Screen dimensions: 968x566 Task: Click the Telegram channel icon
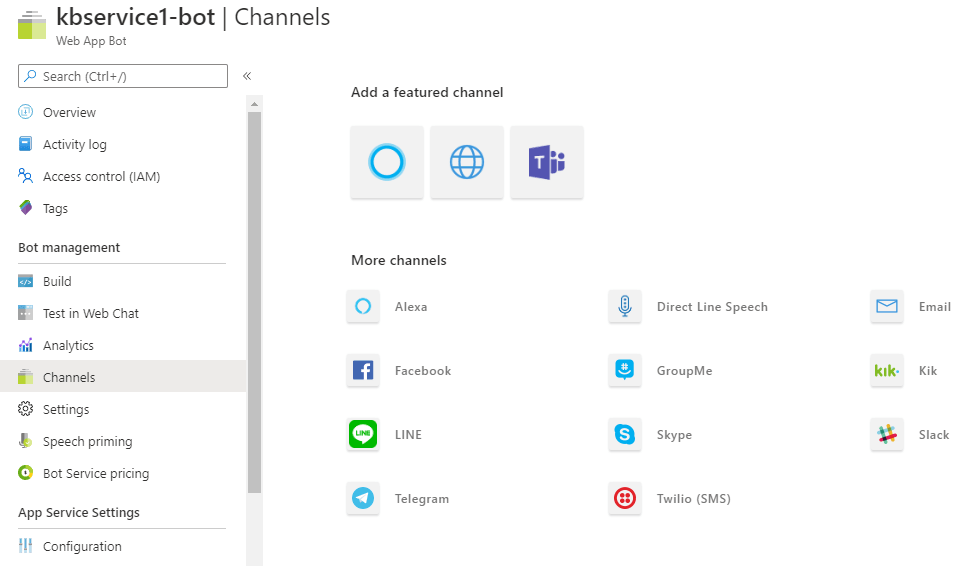pos(363,498)
